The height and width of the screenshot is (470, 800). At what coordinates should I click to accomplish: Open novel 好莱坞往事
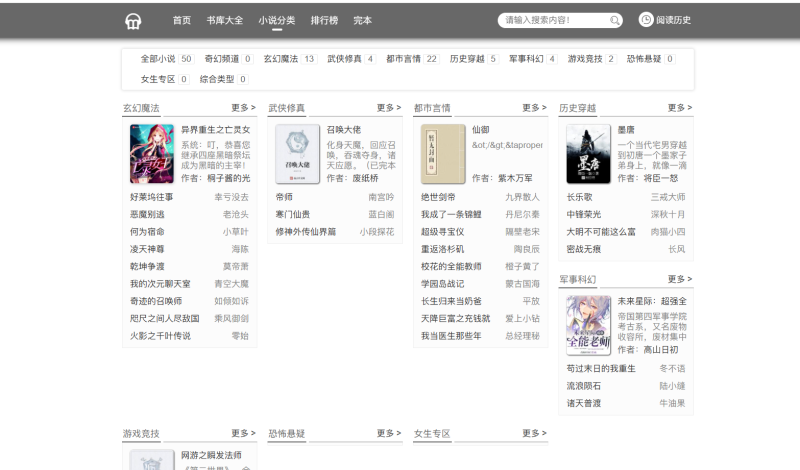152,197
